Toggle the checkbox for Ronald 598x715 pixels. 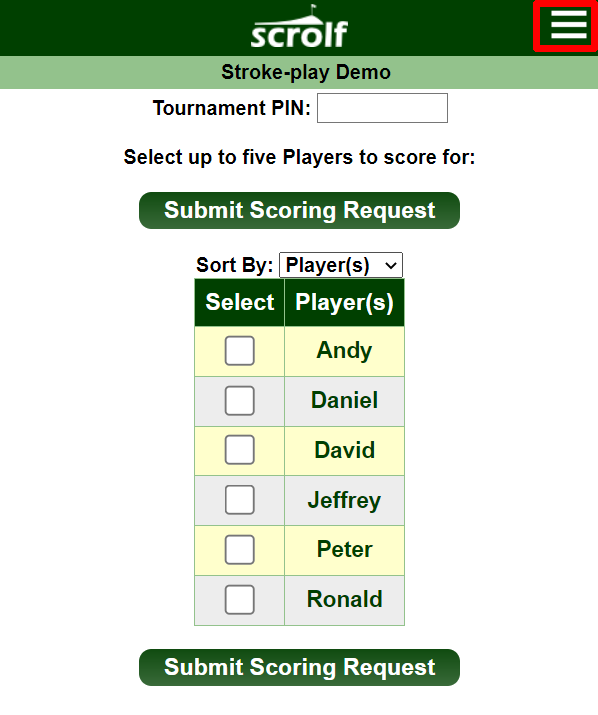(x=239, y=599)
